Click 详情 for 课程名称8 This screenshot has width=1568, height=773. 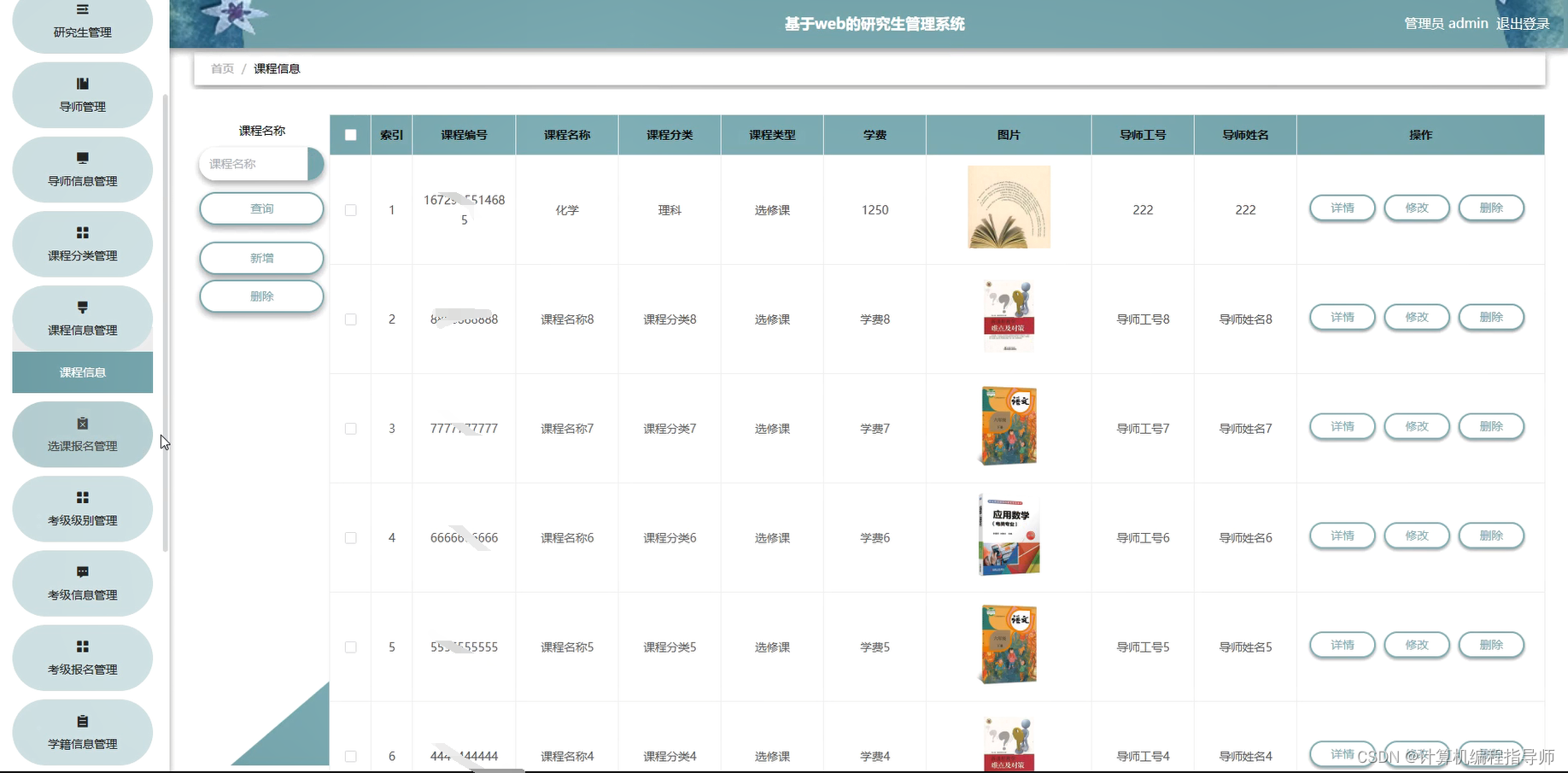[1343, 317]
